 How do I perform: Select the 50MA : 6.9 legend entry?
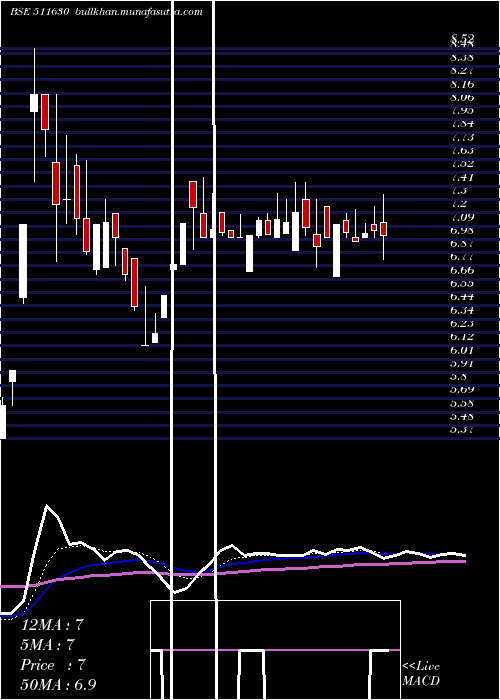tap(58, 684)
